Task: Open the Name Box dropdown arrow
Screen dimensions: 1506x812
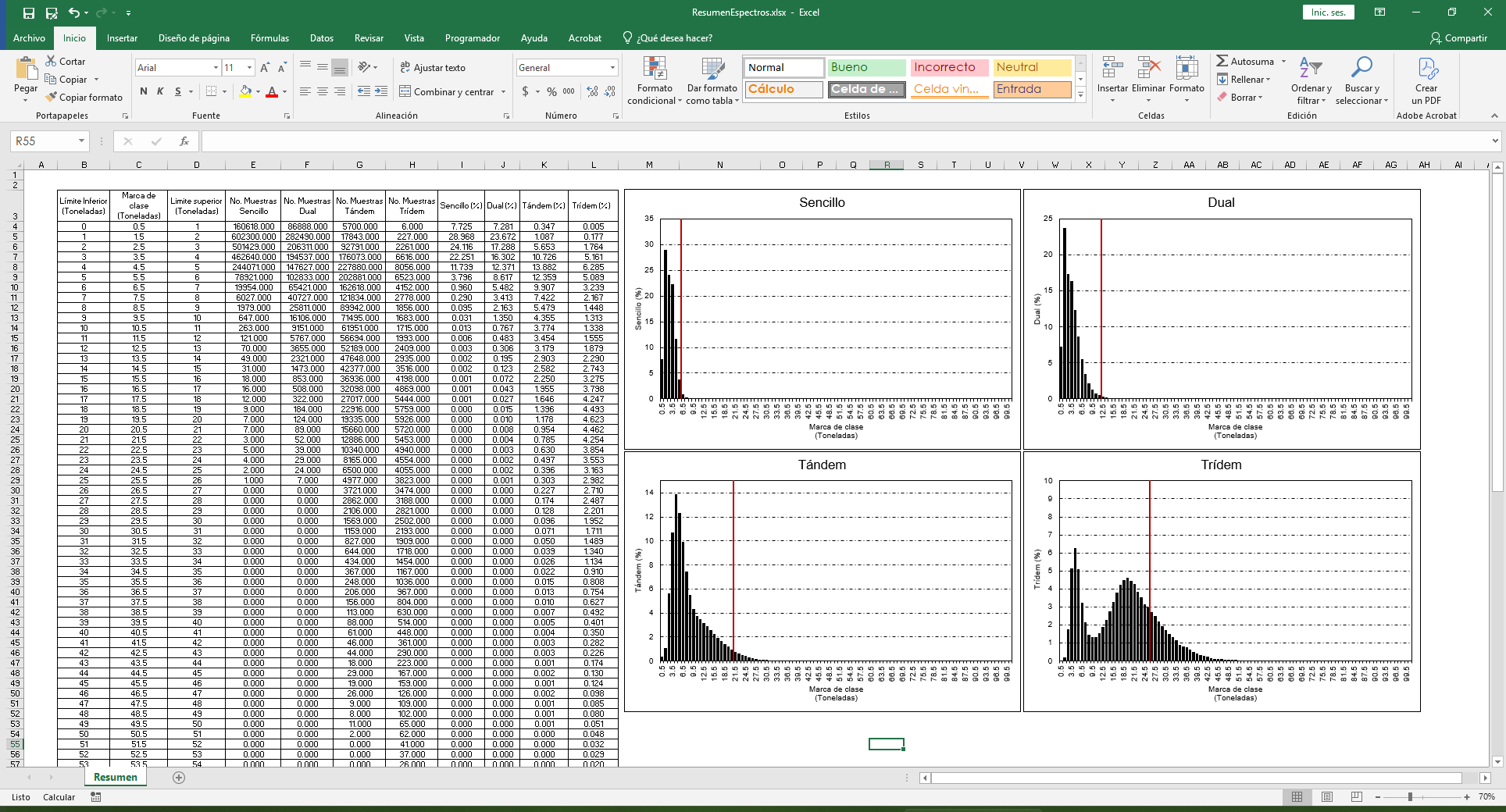Action: point(81,141)
